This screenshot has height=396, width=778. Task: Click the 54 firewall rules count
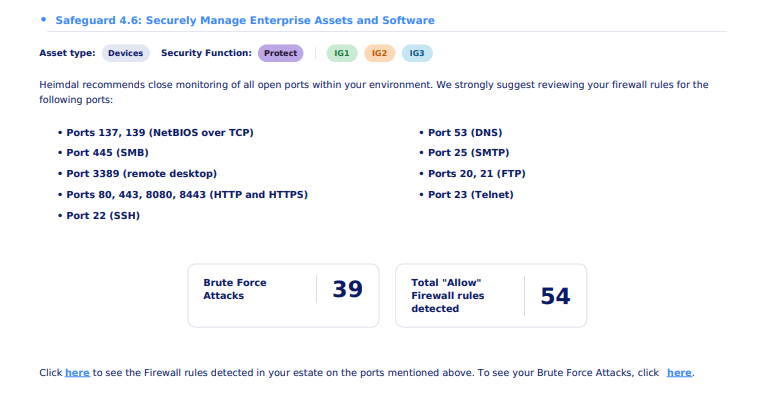pyautogui.click(x=555, y=296)
